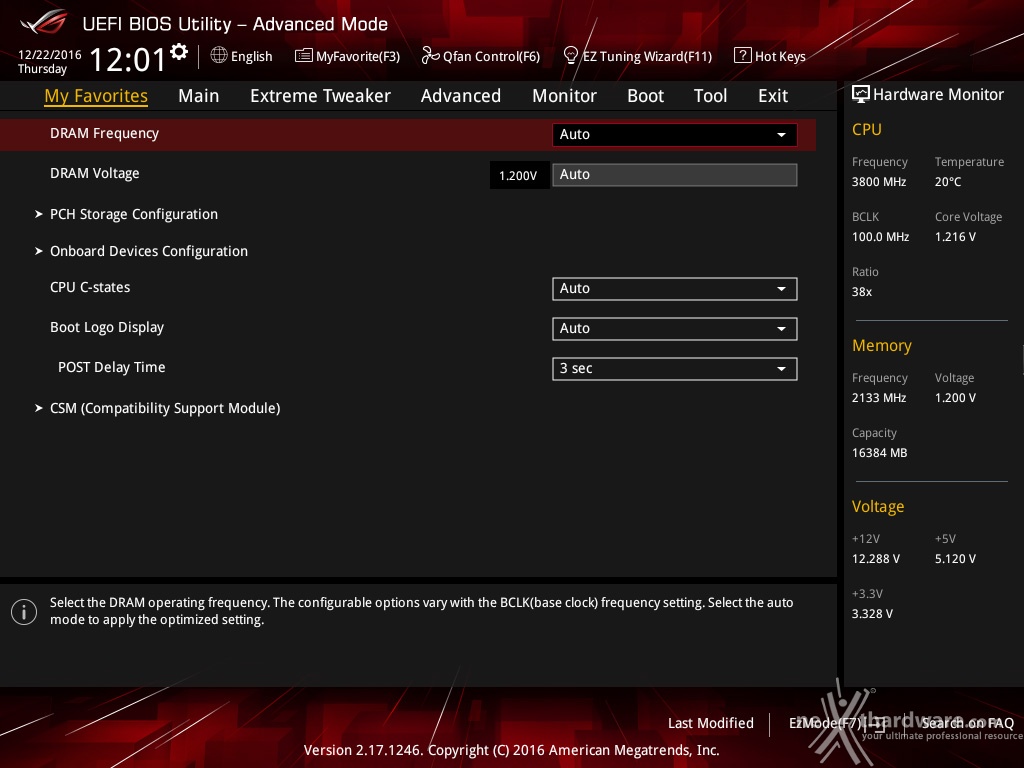Open the Tool tab
Image resolution: width=1024 pixels, height=768 pixels.
coord(711,96)
